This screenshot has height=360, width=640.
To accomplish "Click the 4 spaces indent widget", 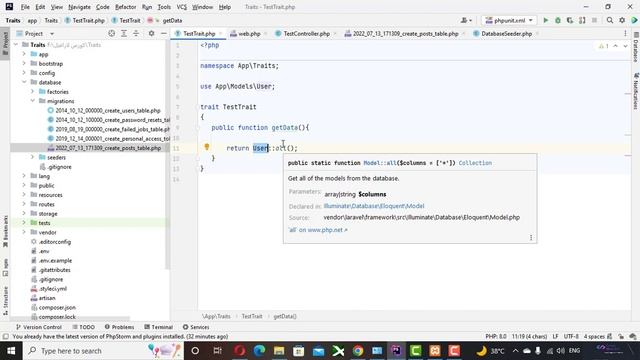I will (594, 336).
